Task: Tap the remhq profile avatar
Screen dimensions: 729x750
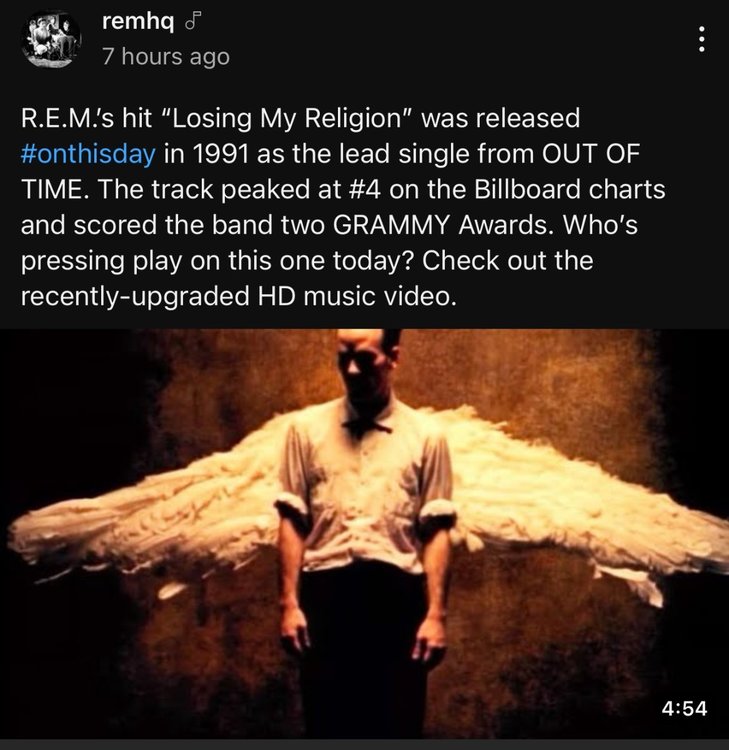Action: [x=51, y=39]
